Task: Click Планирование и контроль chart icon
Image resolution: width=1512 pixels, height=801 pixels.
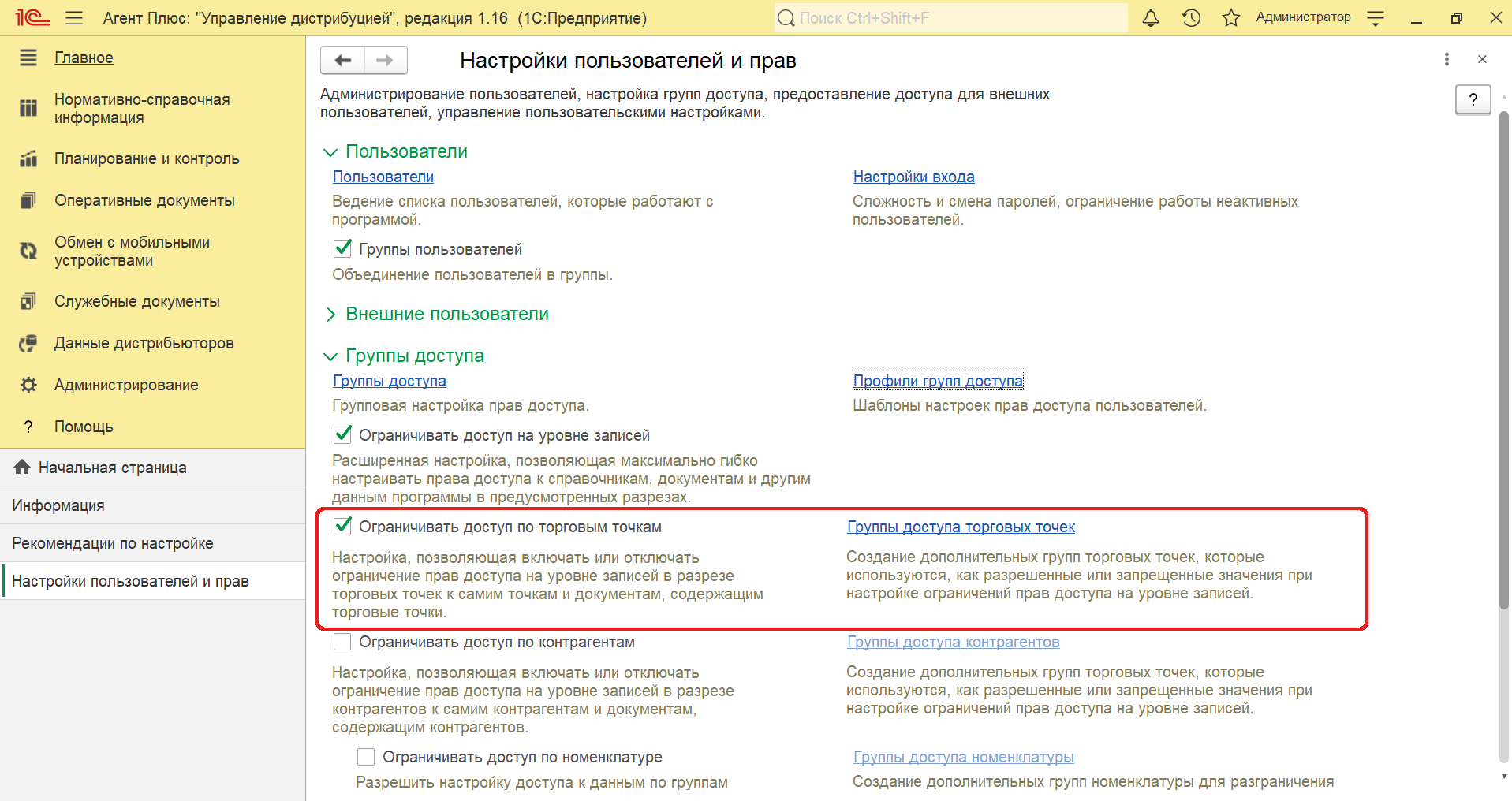Action: point(28,158)
